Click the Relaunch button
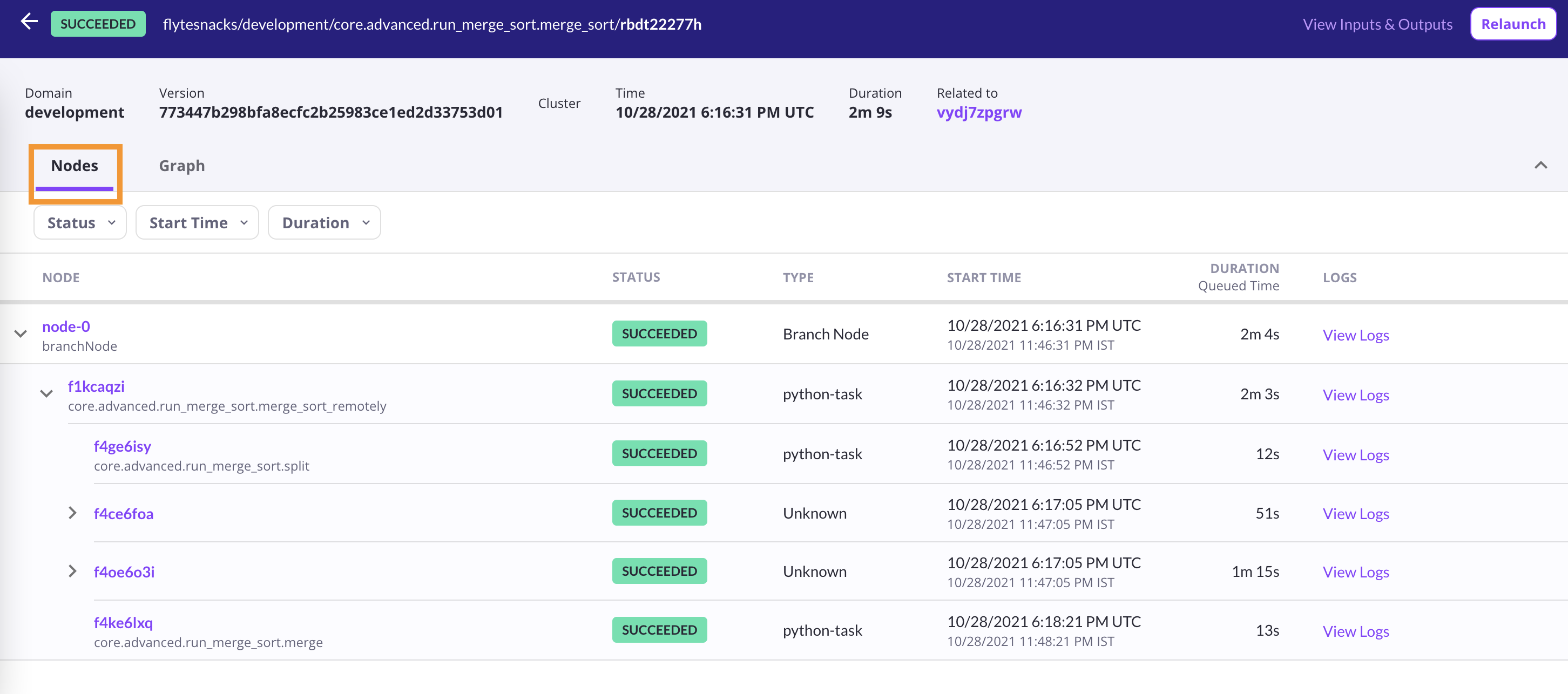 pos(1512,24)
